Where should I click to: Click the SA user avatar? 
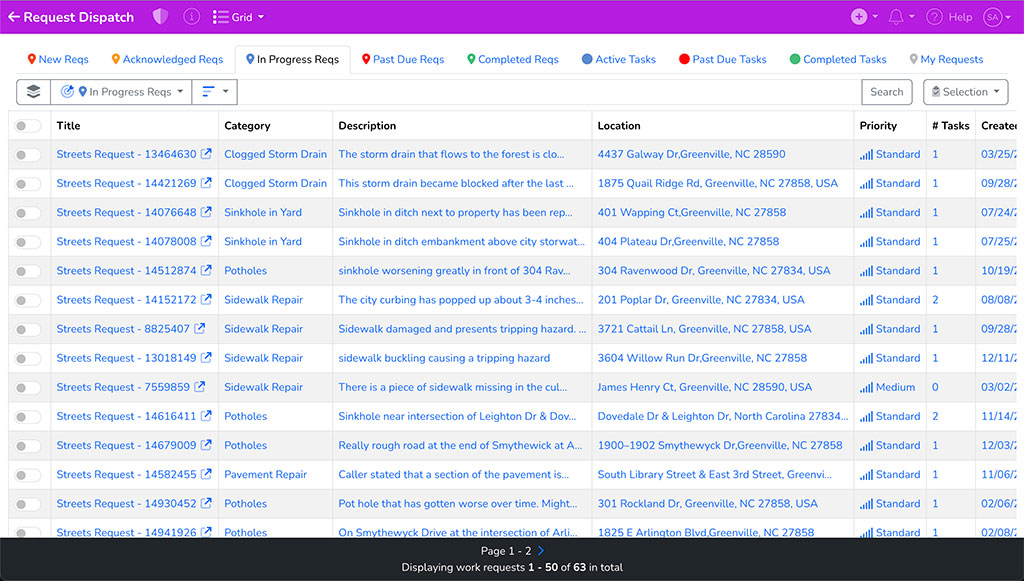click(x=992, y=17)
